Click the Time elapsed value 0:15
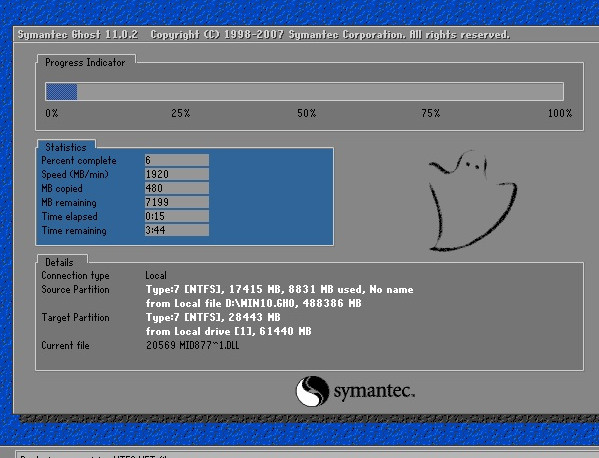This screenshot has height=458, width=599. (176, 216)
